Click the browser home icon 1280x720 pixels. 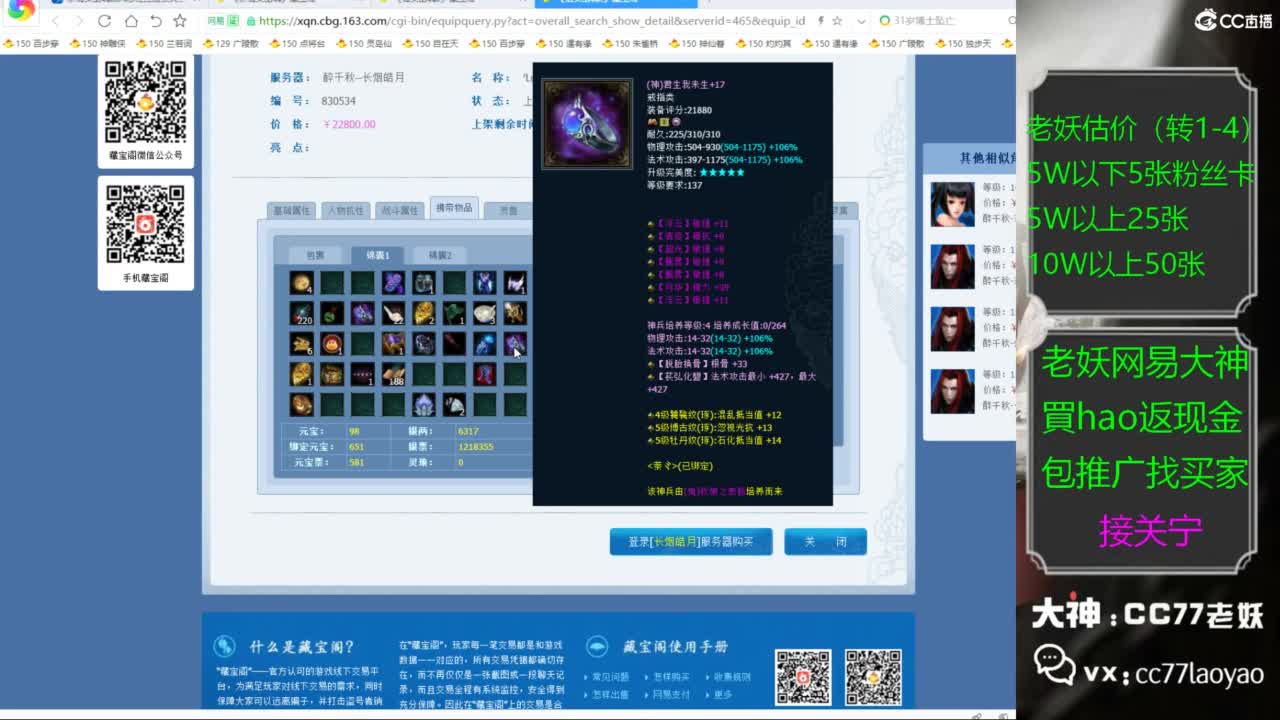click(x=130, y=21)
